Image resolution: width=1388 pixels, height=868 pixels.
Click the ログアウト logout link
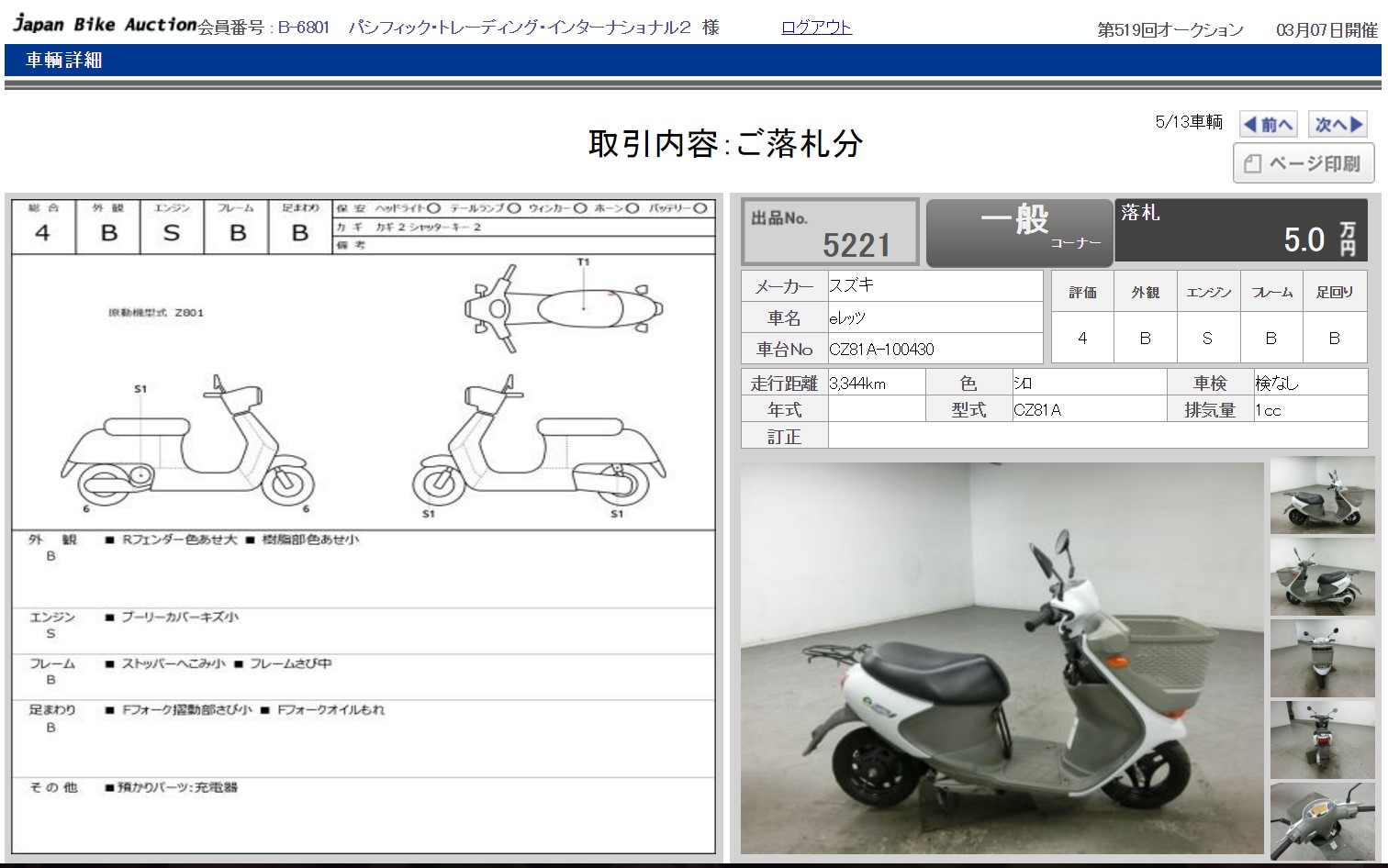pyautogui.click(x=816, y=28)
